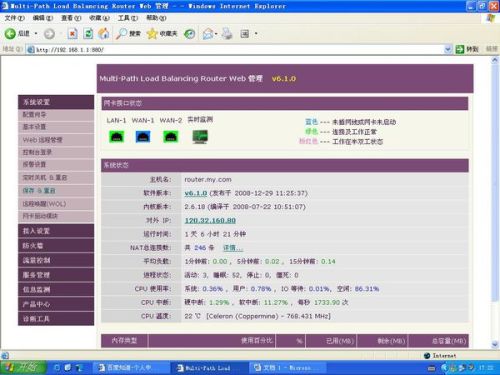Click the History icon in IE toolbar
The height and width of the screenshot is (375, 500).
click(190, 33)
